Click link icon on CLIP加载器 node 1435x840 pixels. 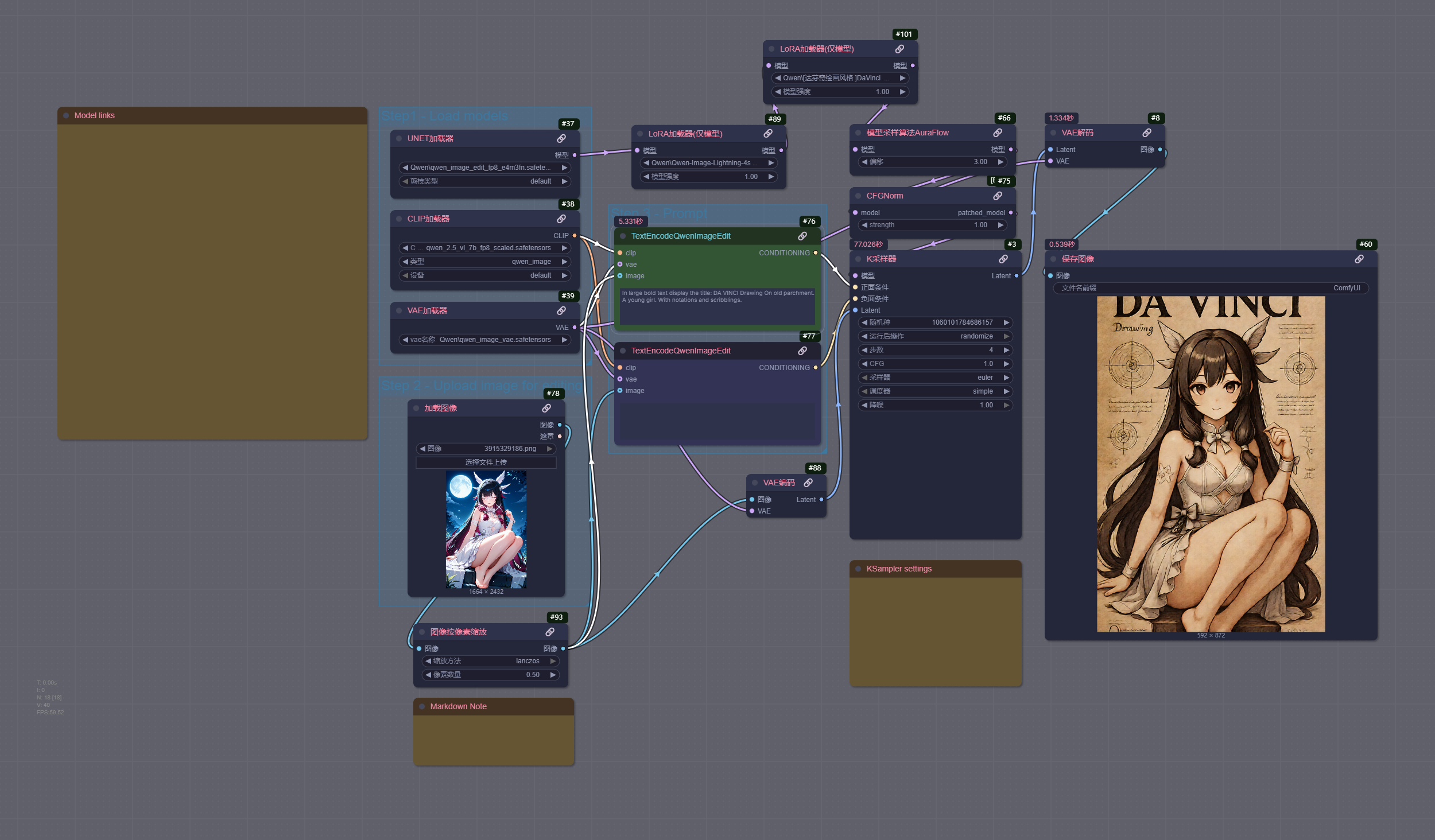click(x=561, y=219)
